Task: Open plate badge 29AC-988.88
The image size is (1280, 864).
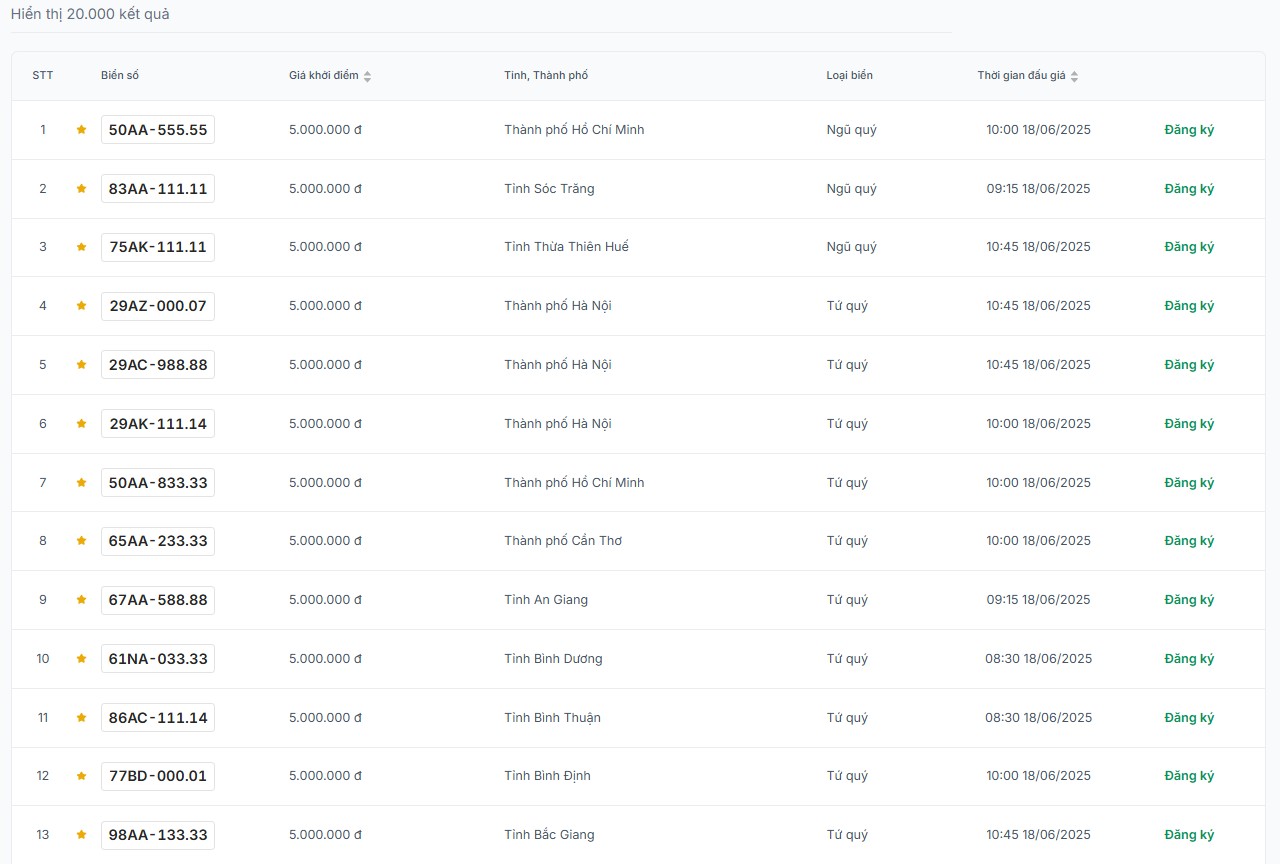Action: [158, 365]
